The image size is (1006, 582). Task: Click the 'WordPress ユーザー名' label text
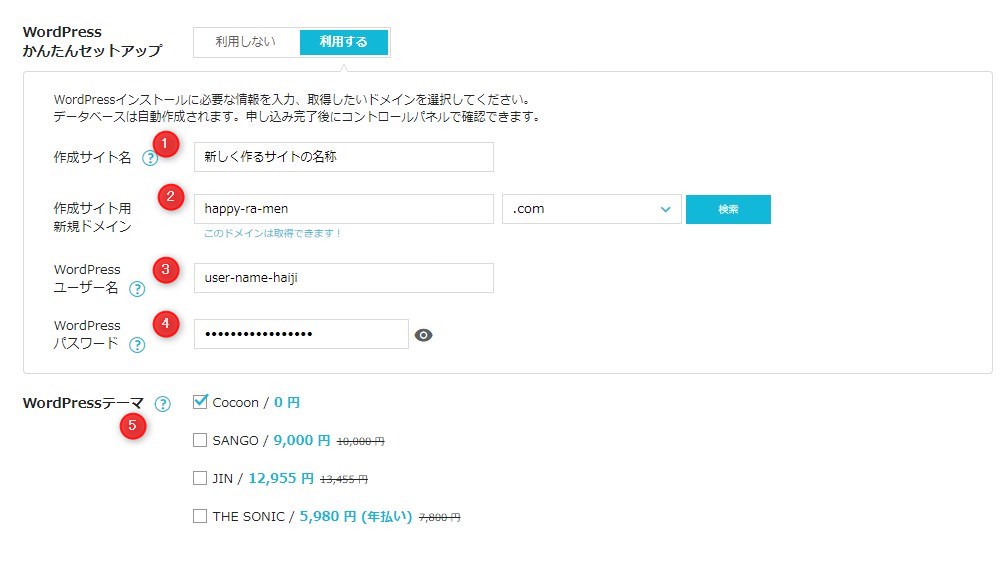(x=87, y=278)
